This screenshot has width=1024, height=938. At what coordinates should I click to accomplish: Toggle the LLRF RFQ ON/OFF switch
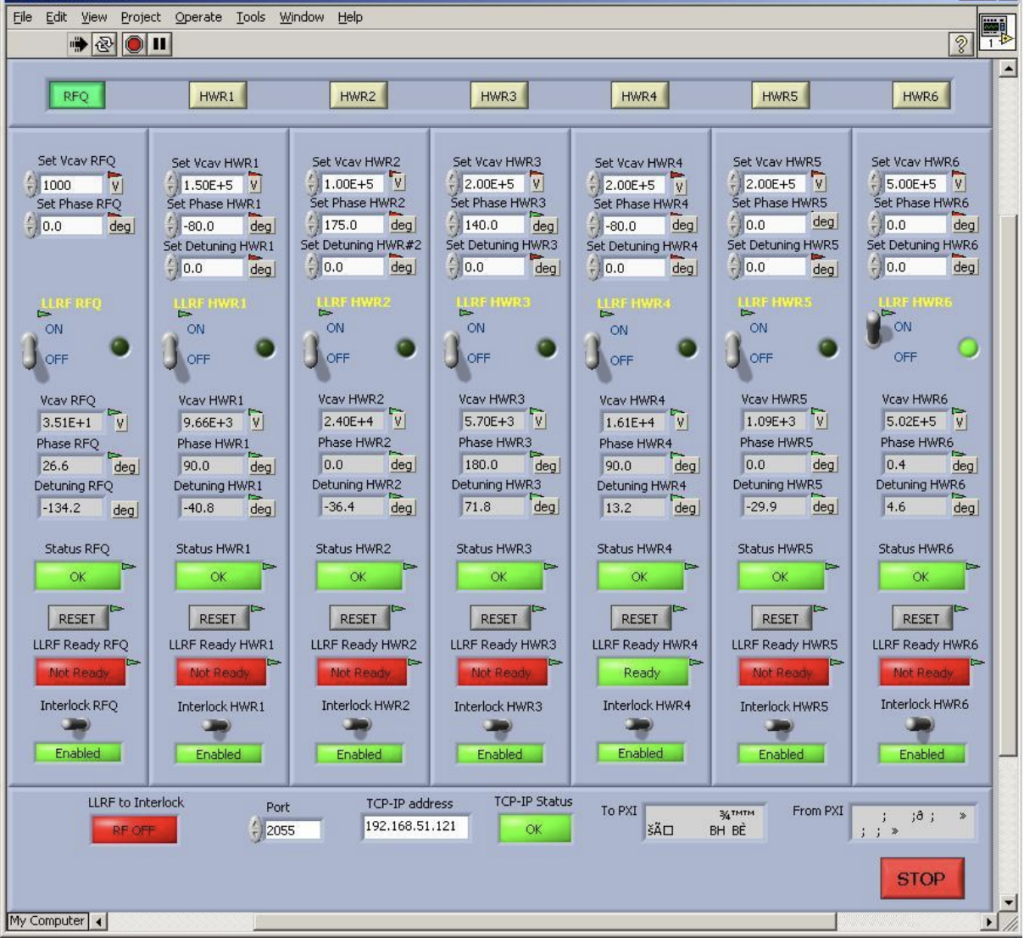(30, 353)
